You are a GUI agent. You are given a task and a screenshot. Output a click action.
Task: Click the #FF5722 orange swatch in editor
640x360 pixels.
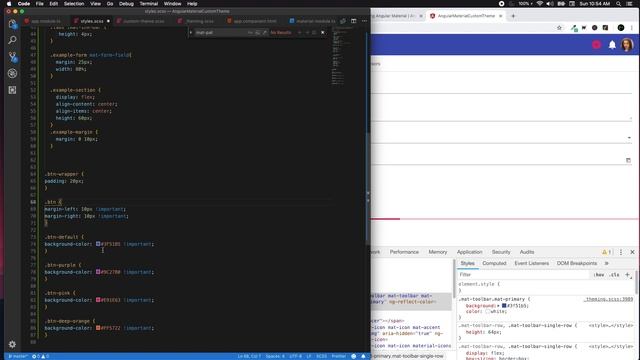[98, 328]
